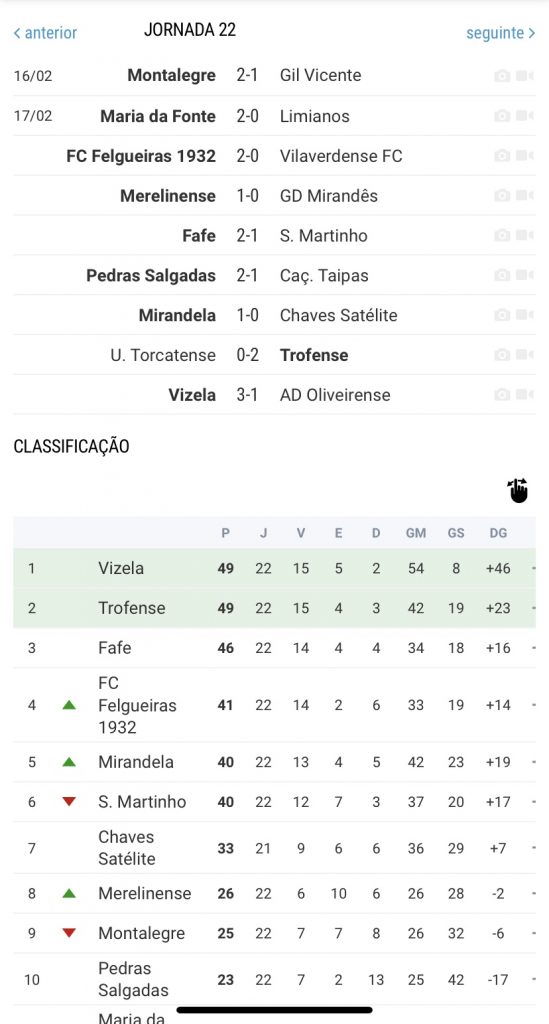The image size is (549, 1024).
Task: Tap video icon on Vizela vs AD Oliveirense row
Action: point(525,394)
